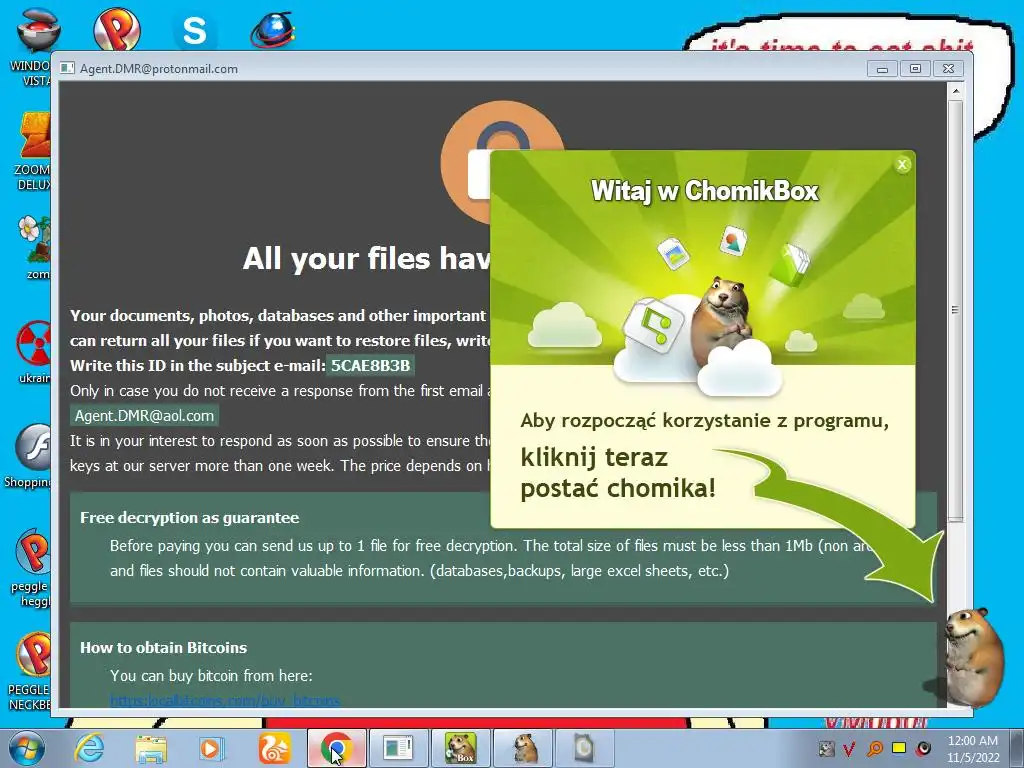
Task: Click 'How to obtain Bitcoins' heading
Action: (163, 647)
